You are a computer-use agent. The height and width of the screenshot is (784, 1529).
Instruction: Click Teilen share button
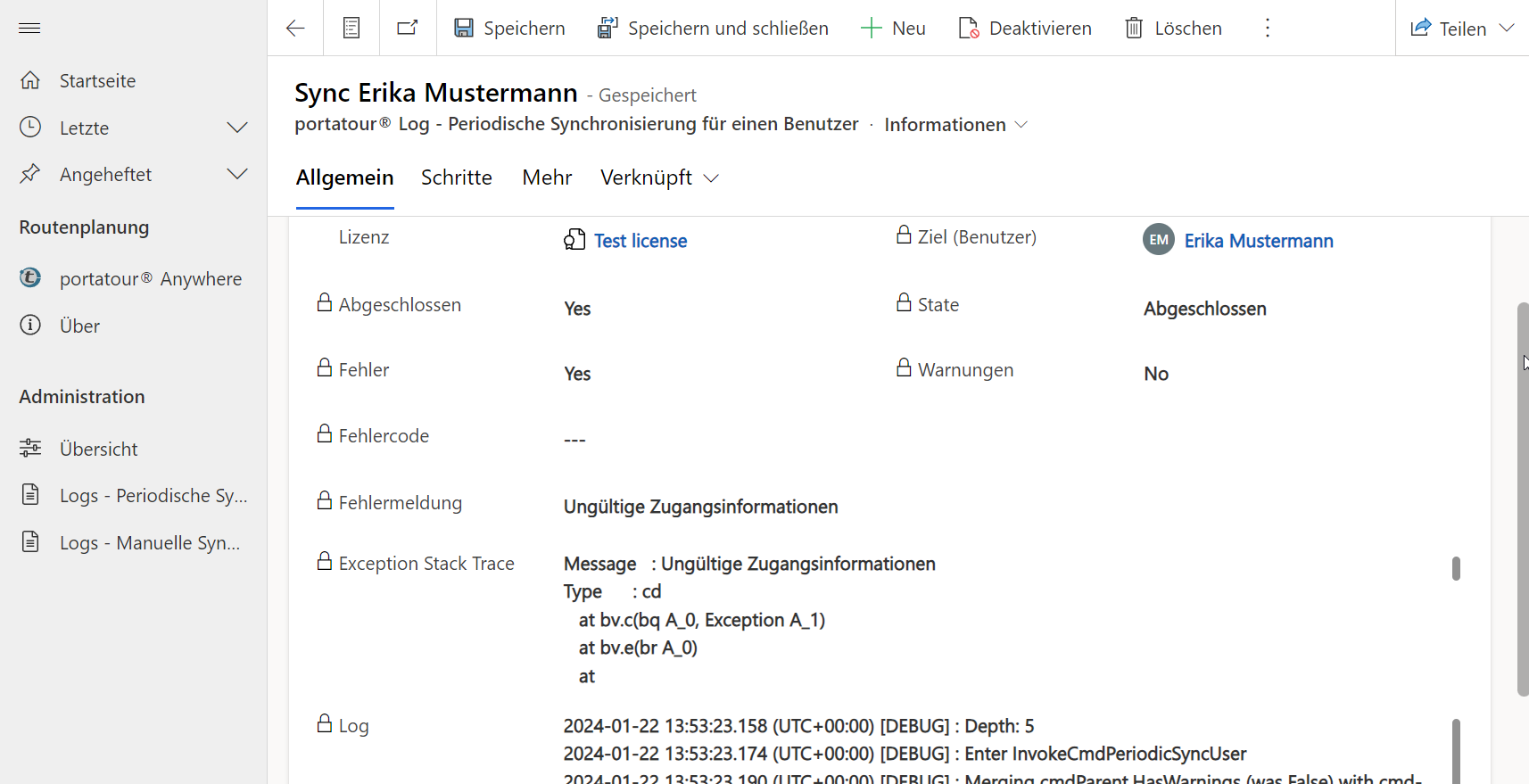click(x=1449, y=29)
